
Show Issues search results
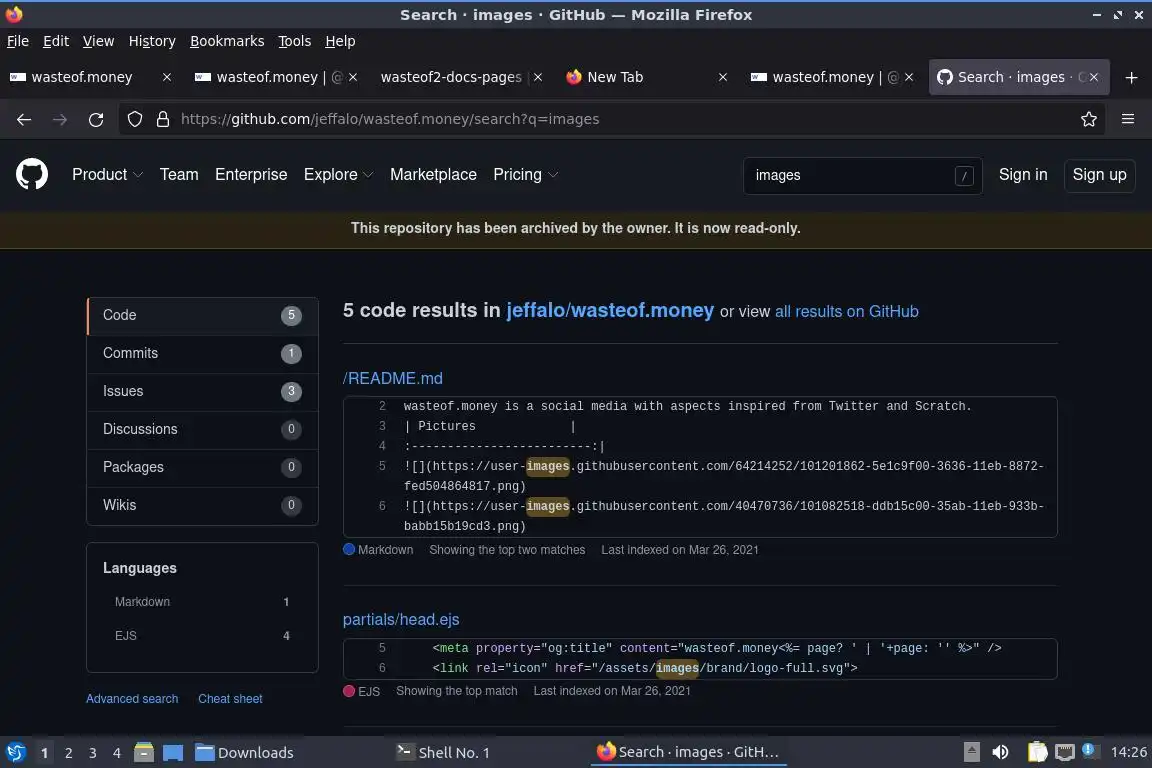[202, 392]
